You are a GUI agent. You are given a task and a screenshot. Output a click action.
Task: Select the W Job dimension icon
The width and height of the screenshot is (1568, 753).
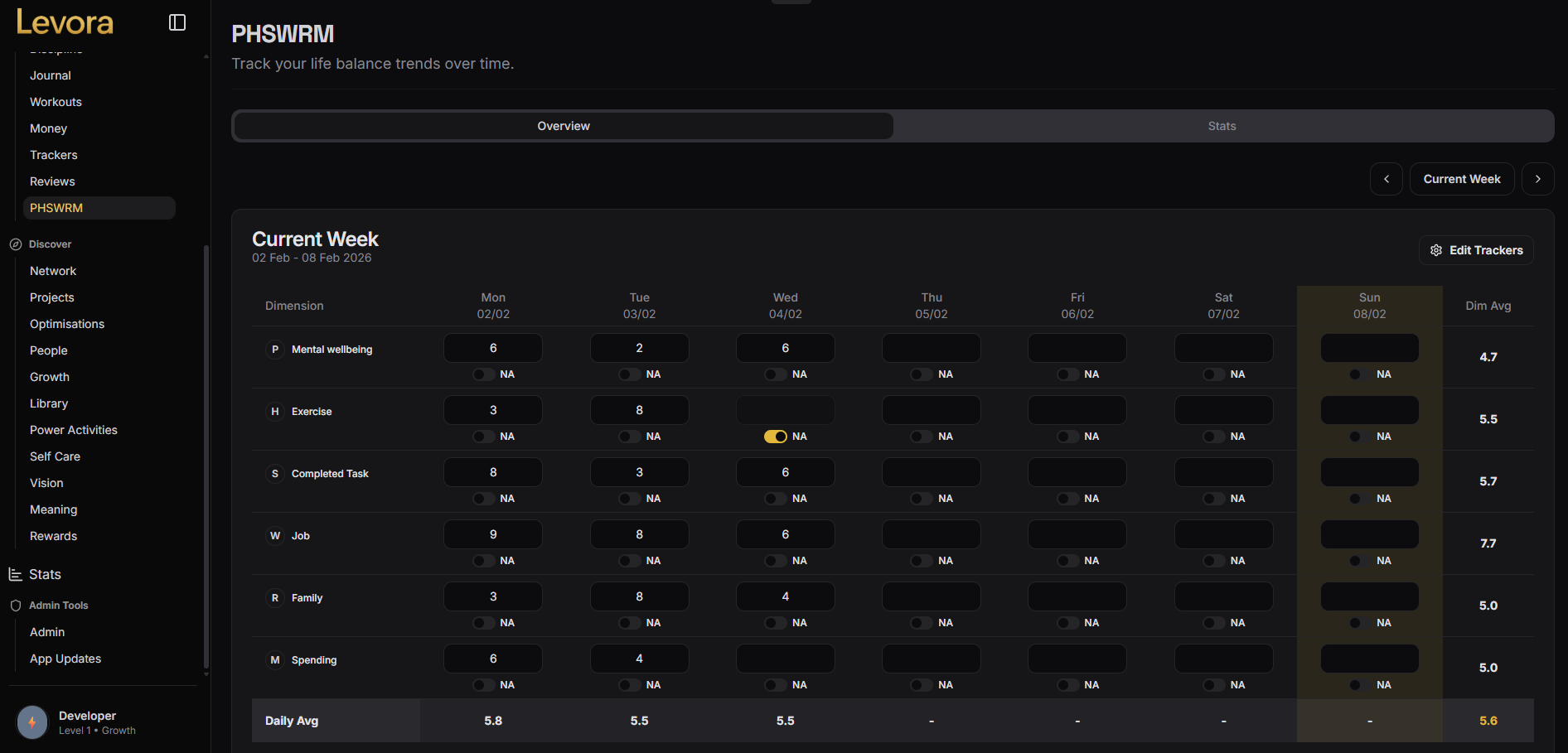(x=274, y=535)
